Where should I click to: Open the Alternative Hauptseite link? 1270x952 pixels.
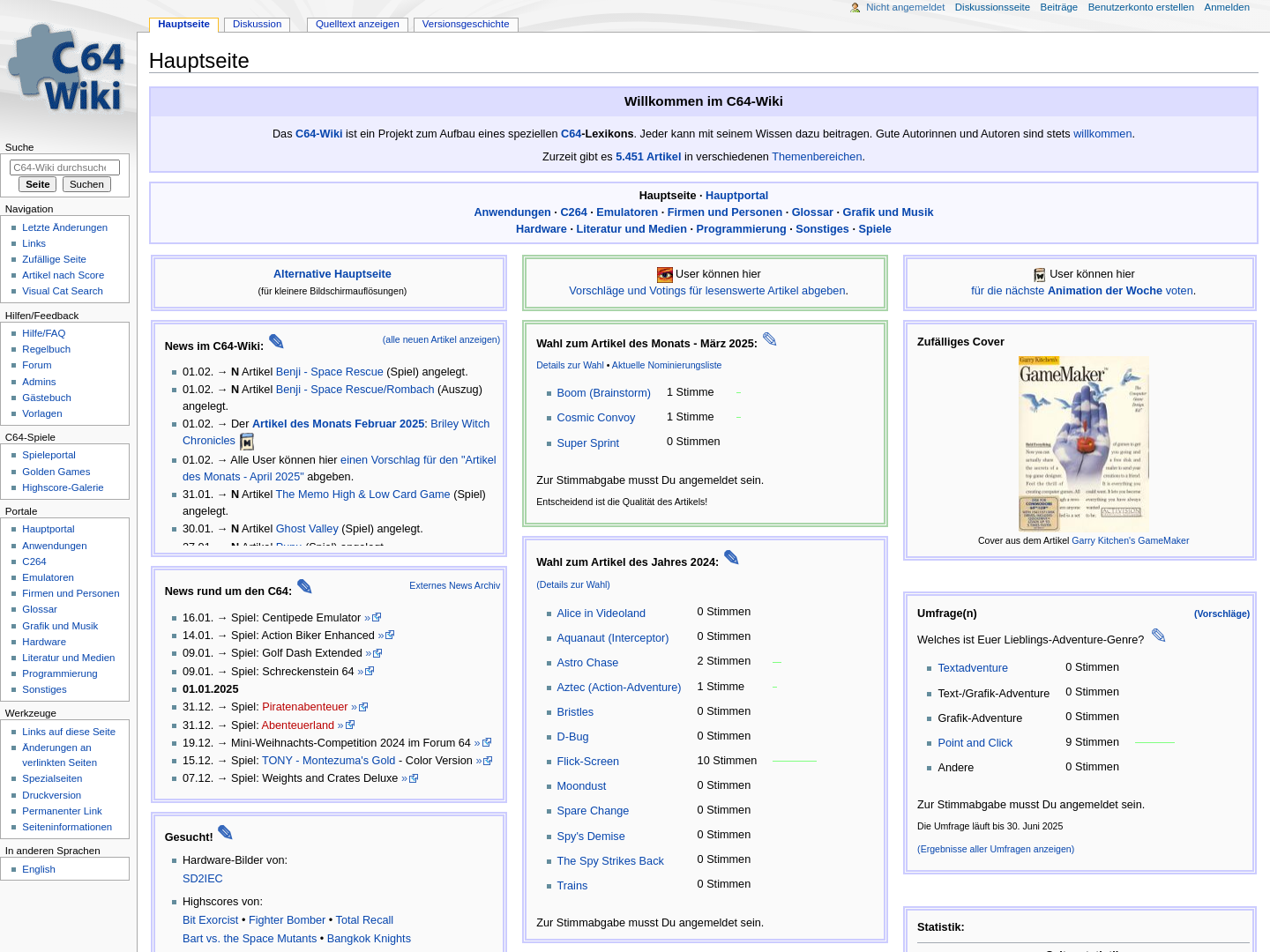[x=332, y=274]
